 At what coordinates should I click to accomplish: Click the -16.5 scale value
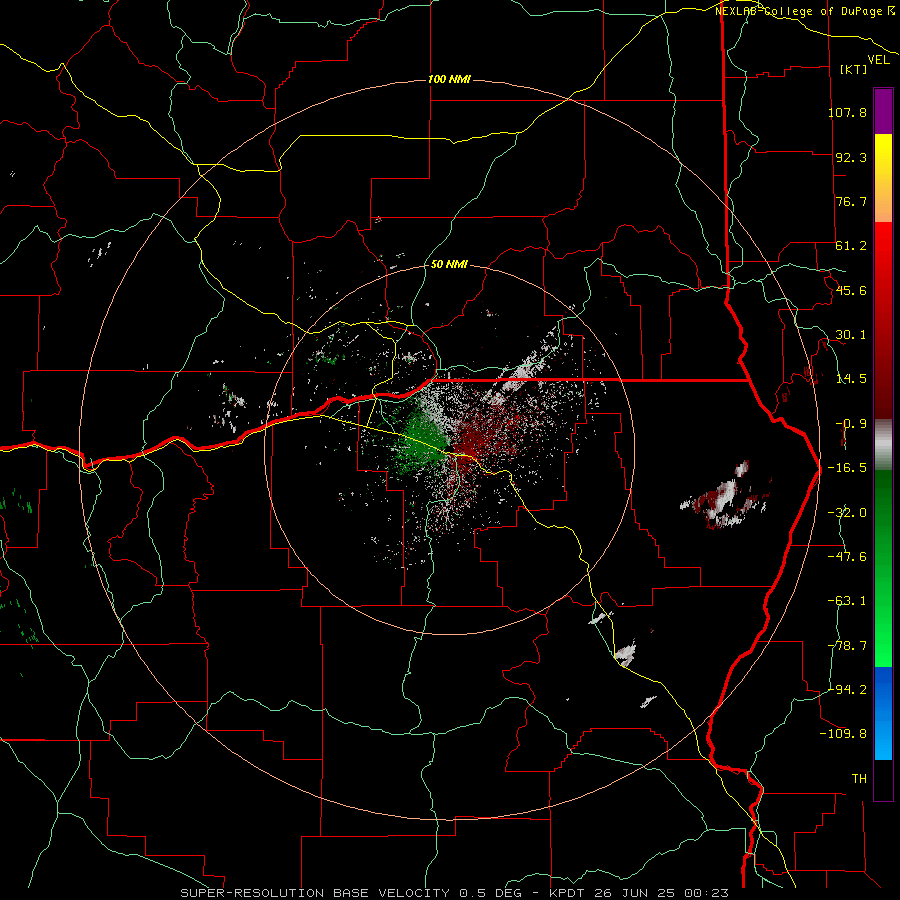pos(847,468)
